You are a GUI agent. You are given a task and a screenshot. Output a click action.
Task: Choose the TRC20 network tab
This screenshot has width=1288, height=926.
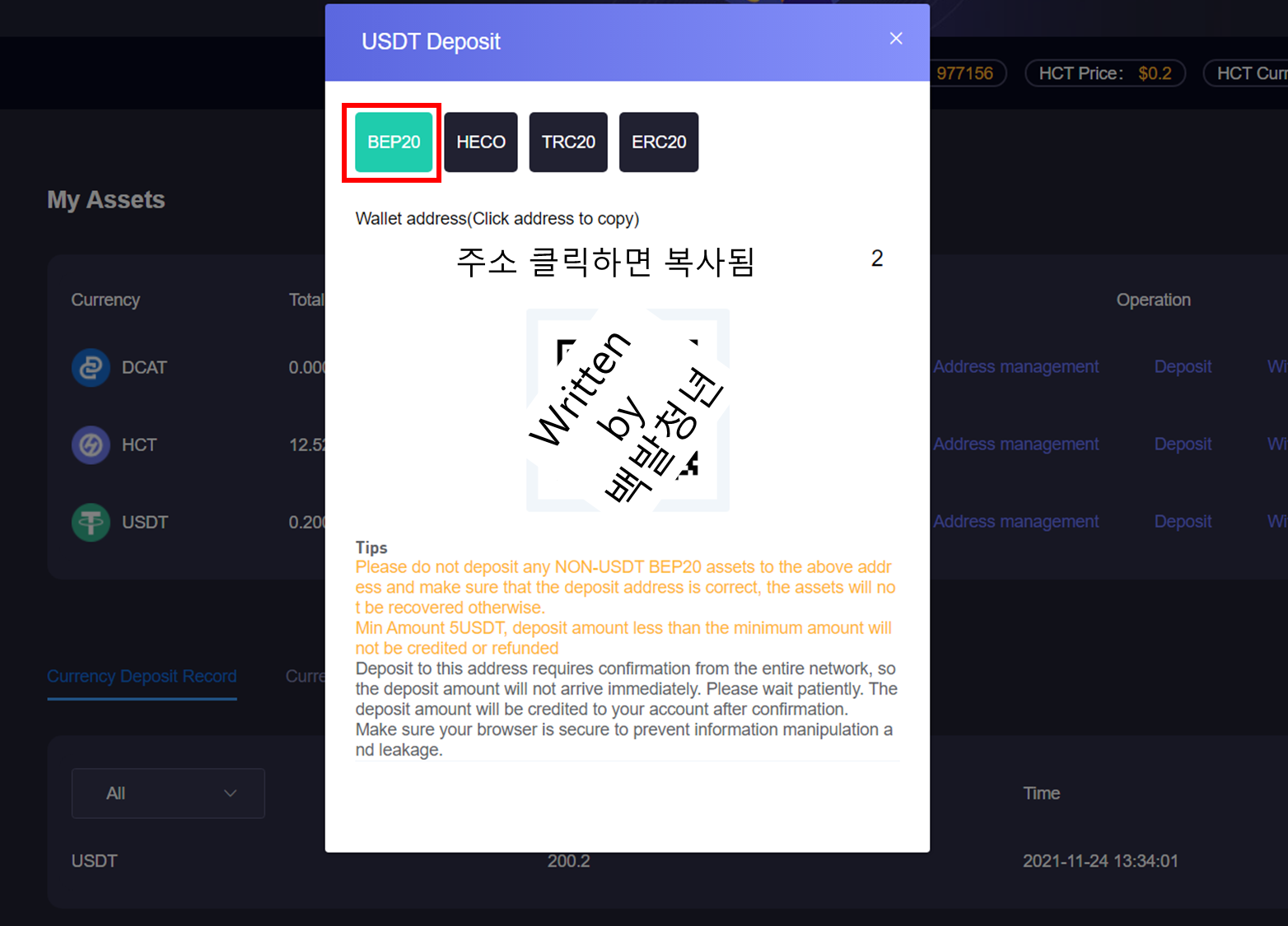(x=568, y=142)
